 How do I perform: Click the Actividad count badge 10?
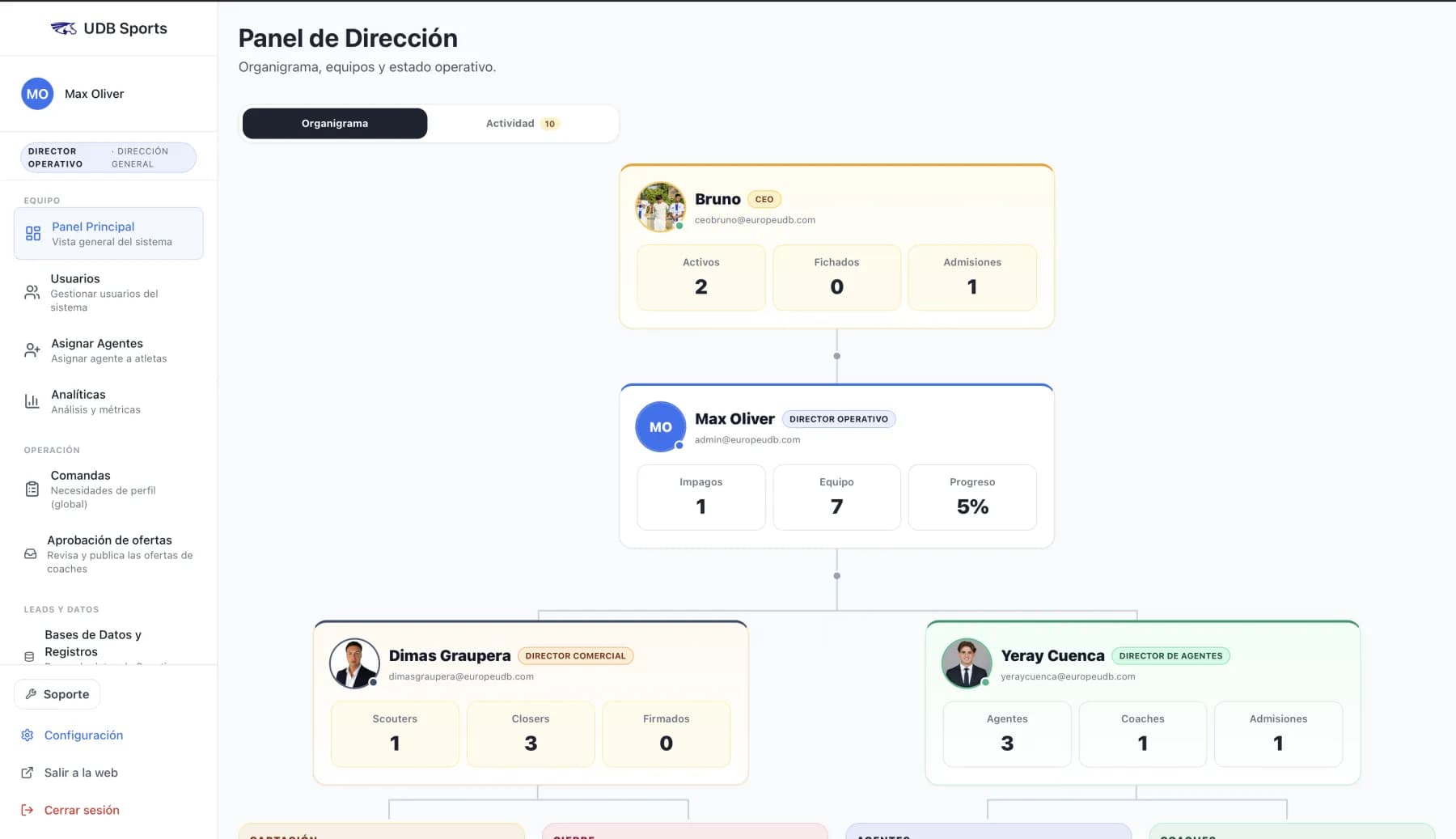point(550,124)
